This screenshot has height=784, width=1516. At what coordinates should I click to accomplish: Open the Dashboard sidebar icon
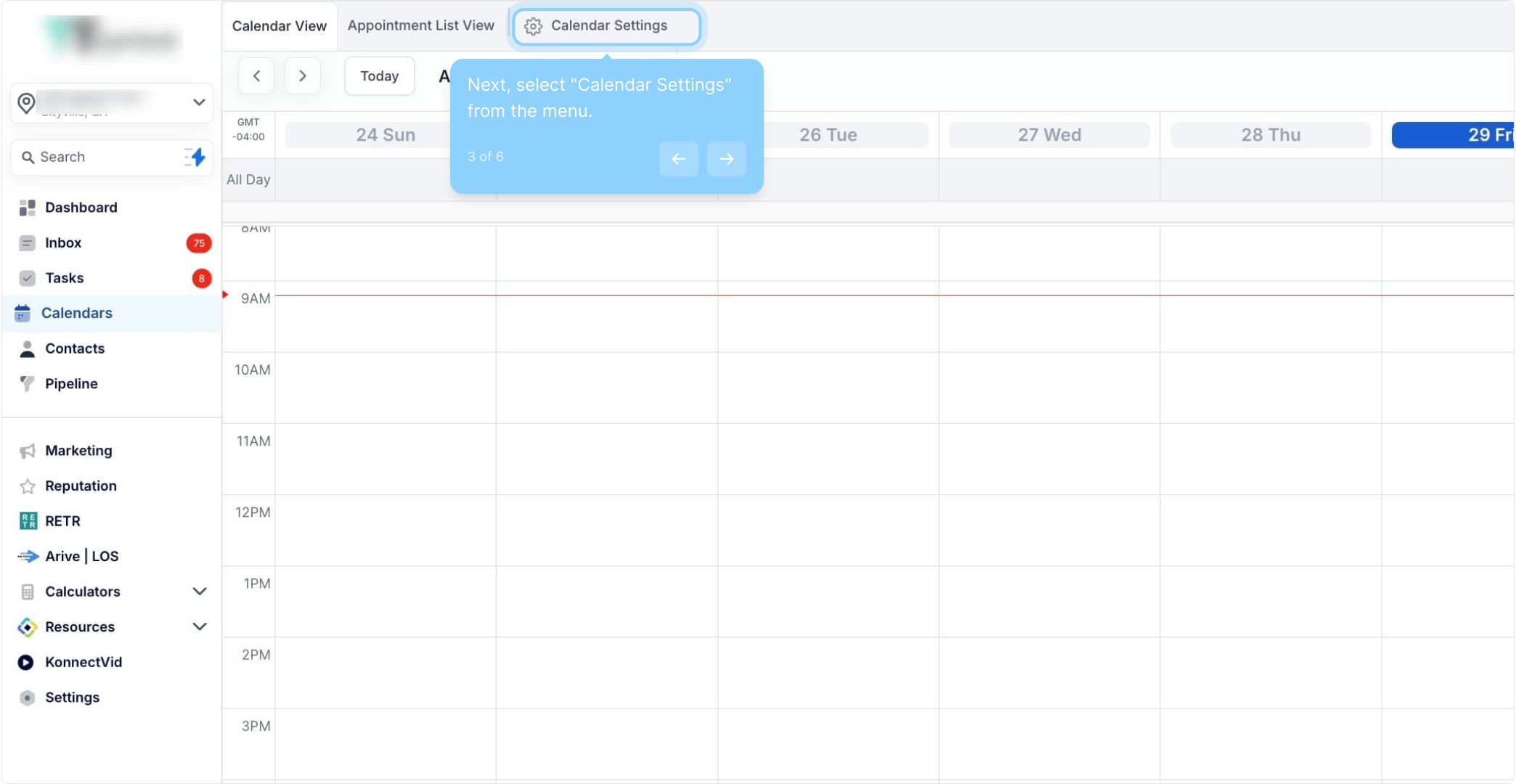click(x=28, y=208)
